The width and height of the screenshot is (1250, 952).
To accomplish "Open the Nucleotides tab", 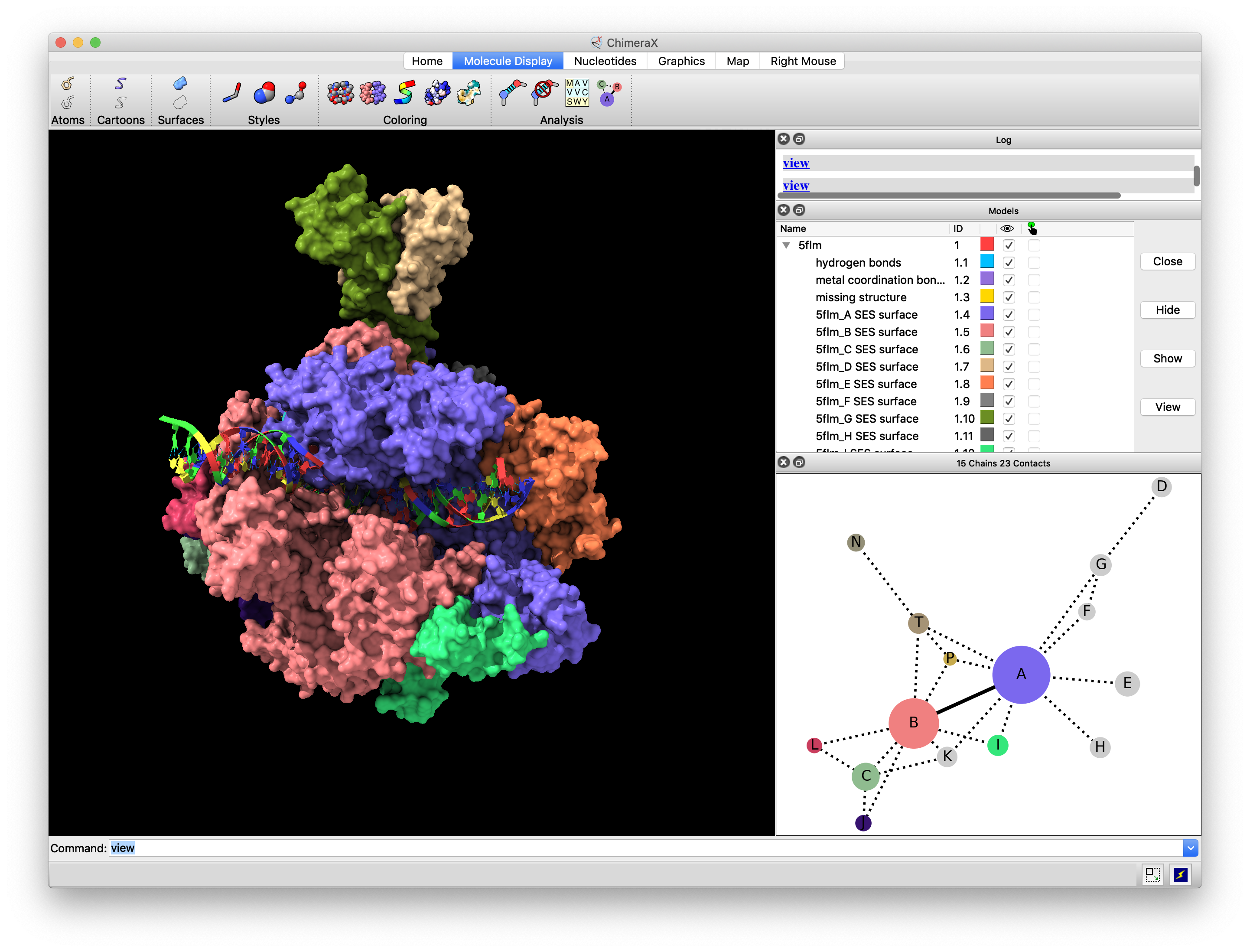I will click(x=605, y=61).
